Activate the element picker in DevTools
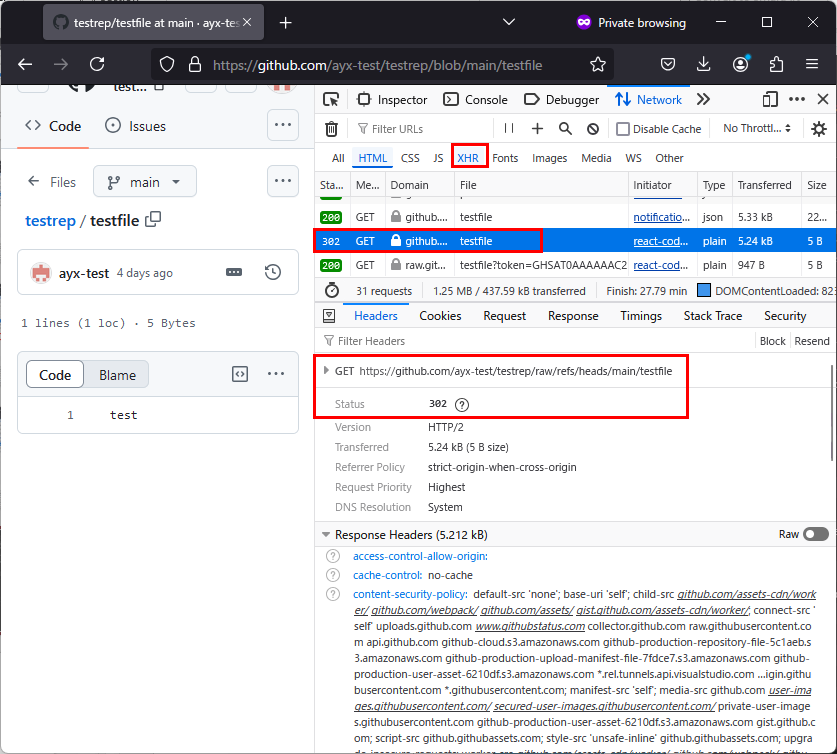This screenshot has width=837, height=754. click(x=331, y=100)
